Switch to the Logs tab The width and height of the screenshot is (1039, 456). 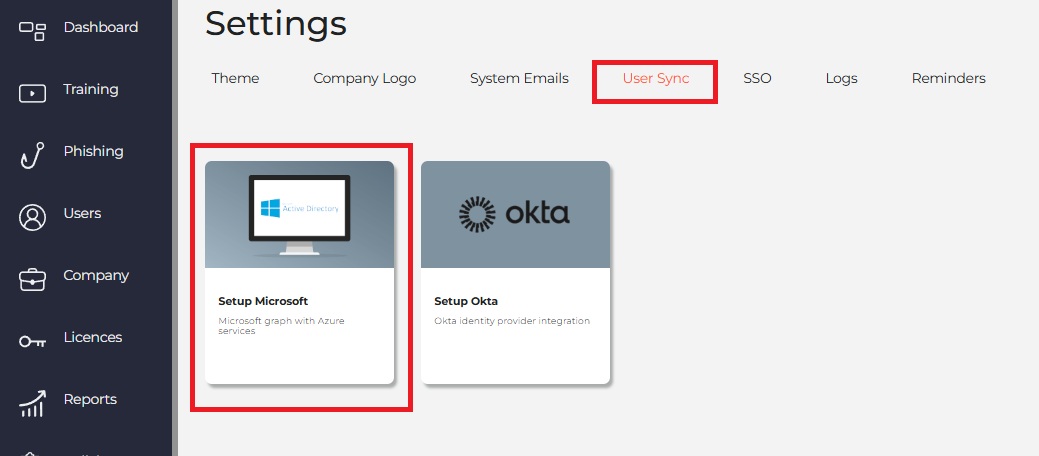pos(842,79)
